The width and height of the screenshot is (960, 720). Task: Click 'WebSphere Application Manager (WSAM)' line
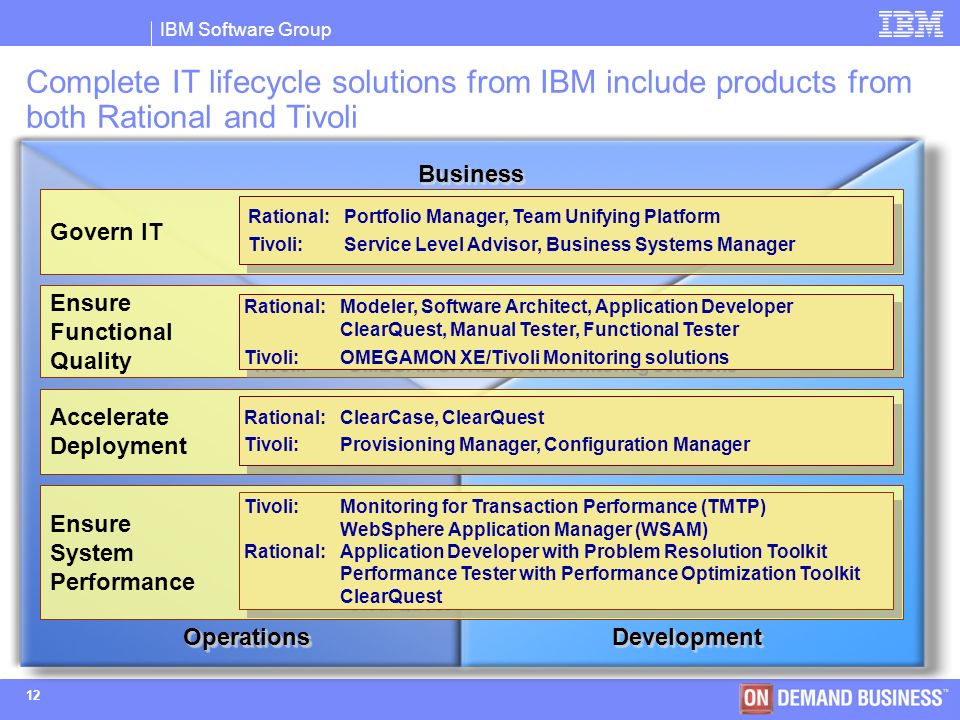click(x=523, y=529)
